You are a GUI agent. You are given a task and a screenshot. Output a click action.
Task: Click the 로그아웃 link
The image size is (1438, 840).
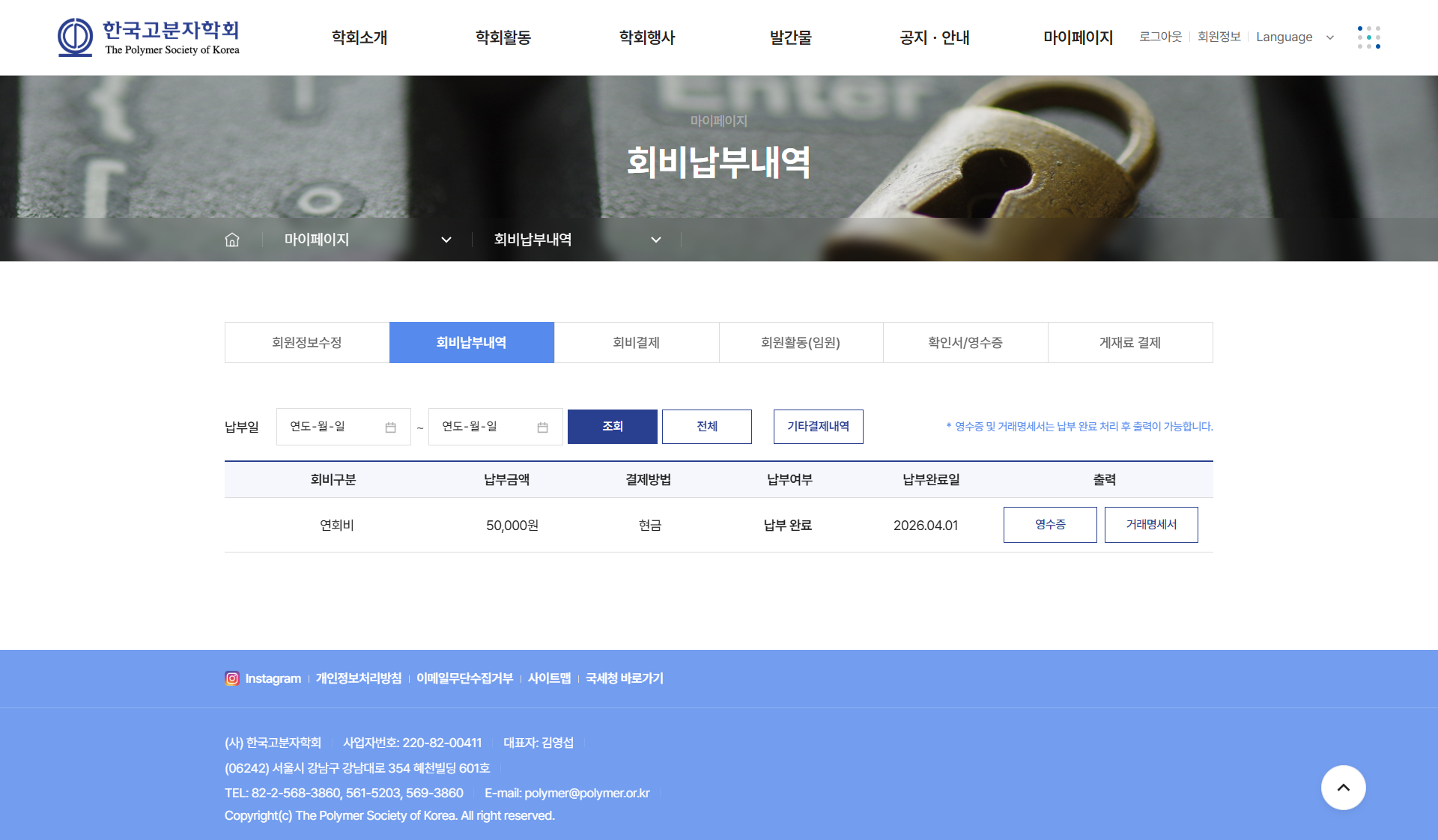pos(1160,37)
